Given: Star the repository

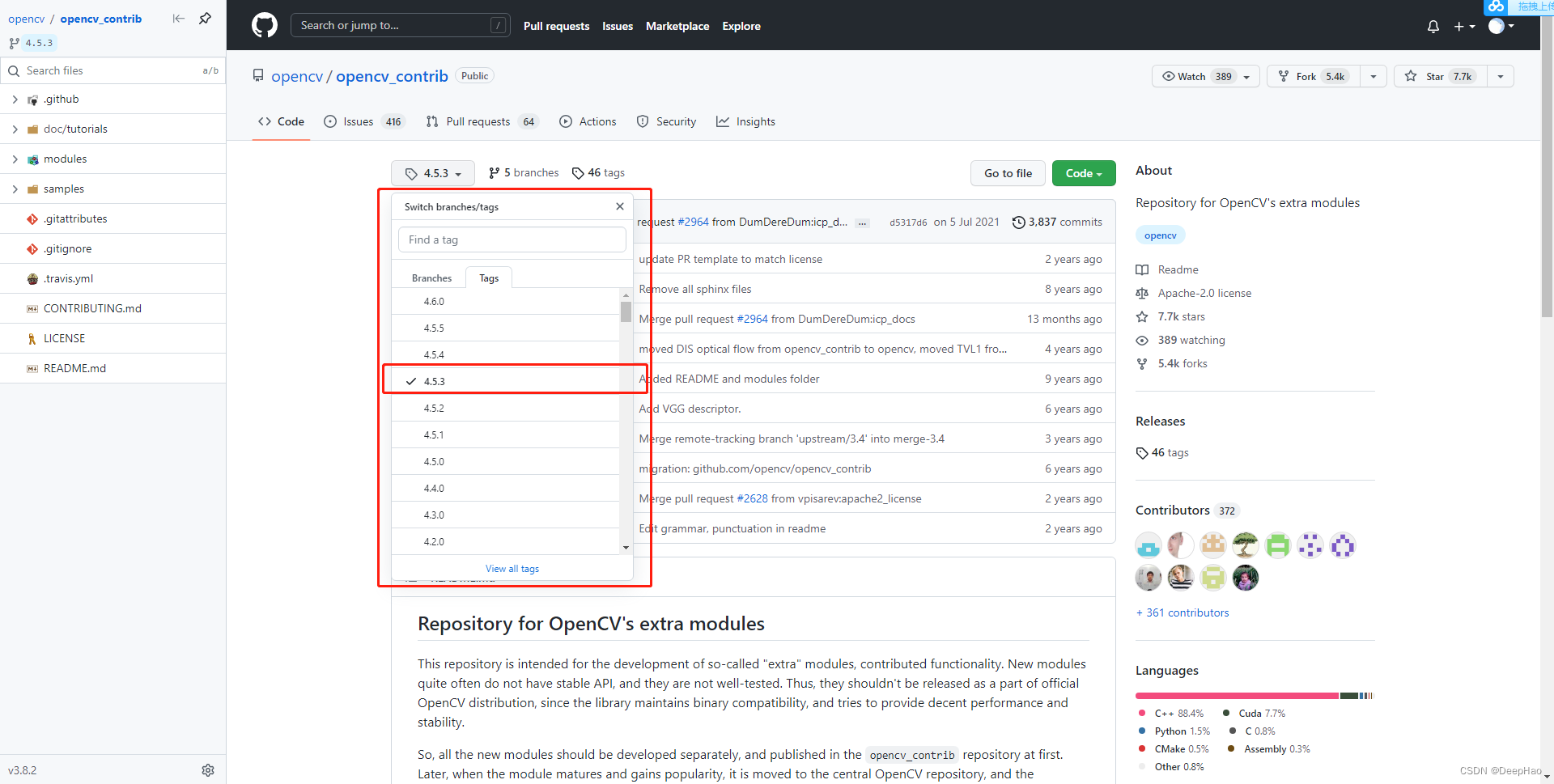Looking at the screenshot, I should tap(1440, 76).
